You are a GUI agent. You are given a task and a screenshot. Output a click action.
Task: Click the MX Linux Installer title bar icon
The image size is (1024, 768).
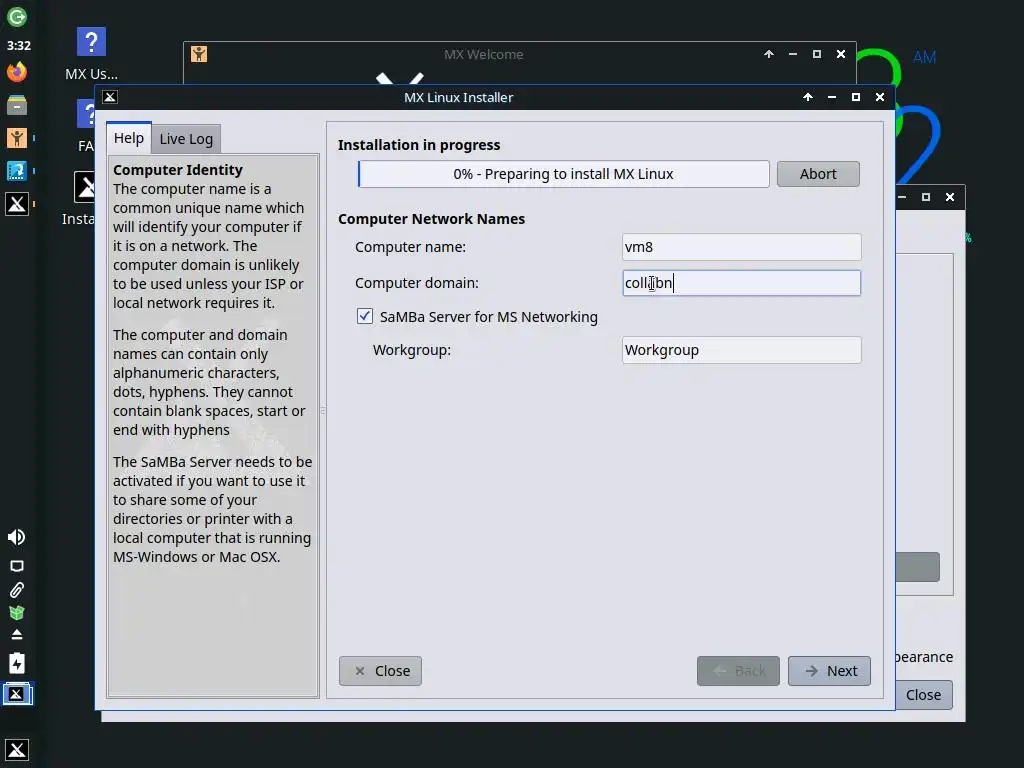pyautogui.click(x=110, y=97)
